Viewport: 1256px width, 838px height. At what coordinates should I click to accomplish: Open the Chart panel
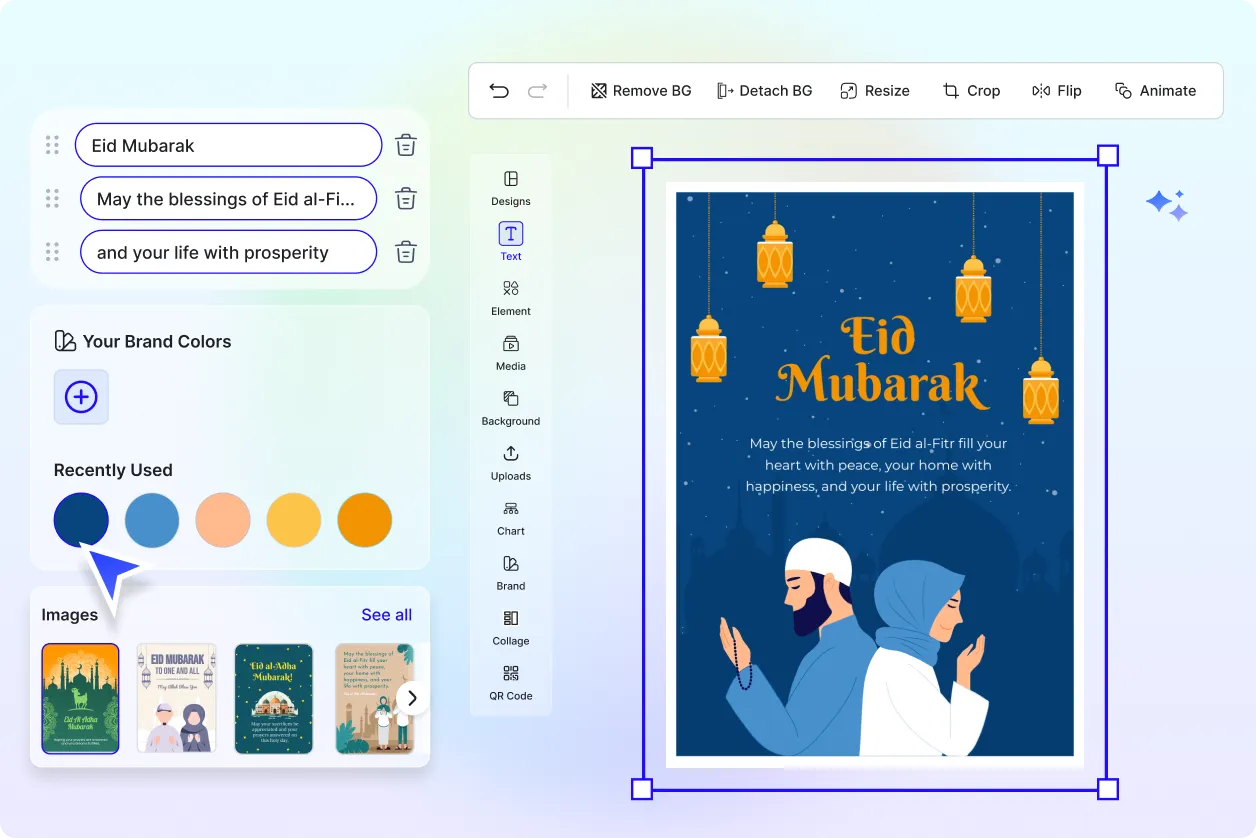pos(510,520)
